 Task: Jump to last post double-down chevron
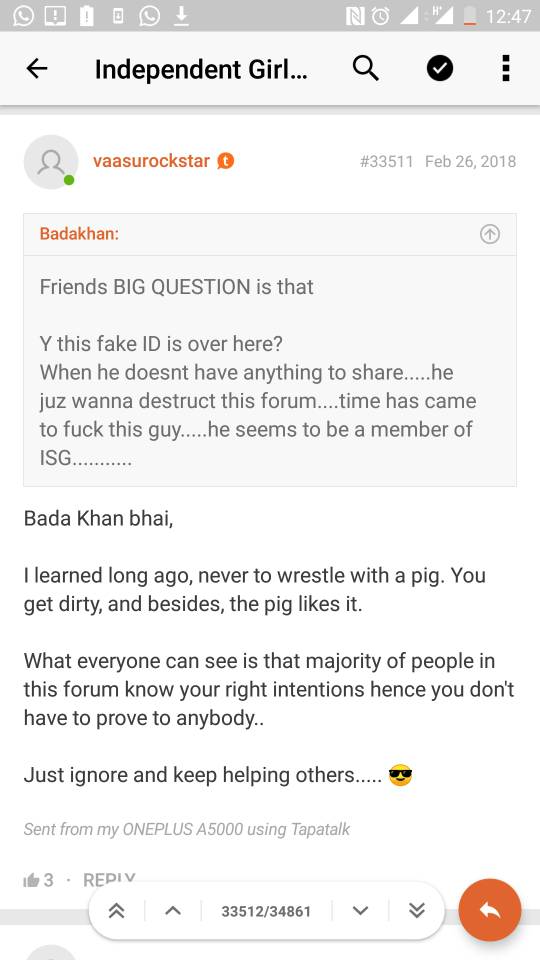417,911
